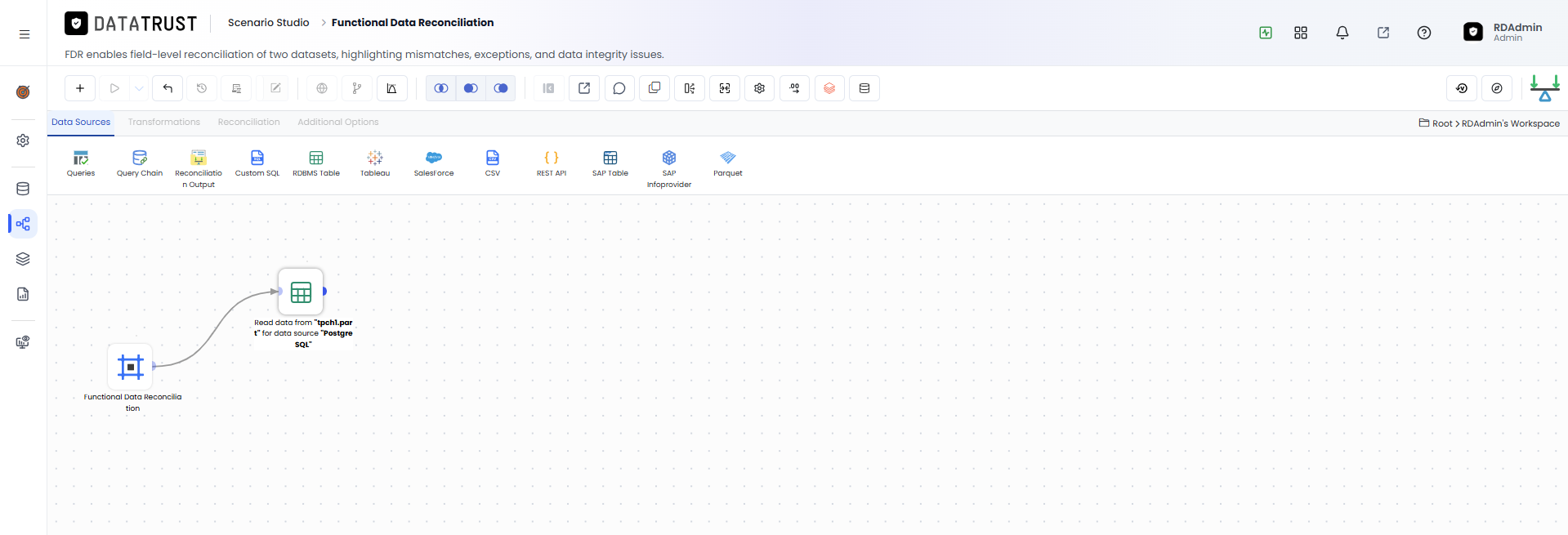Select the Salesforce data source icon

point(434,163)
